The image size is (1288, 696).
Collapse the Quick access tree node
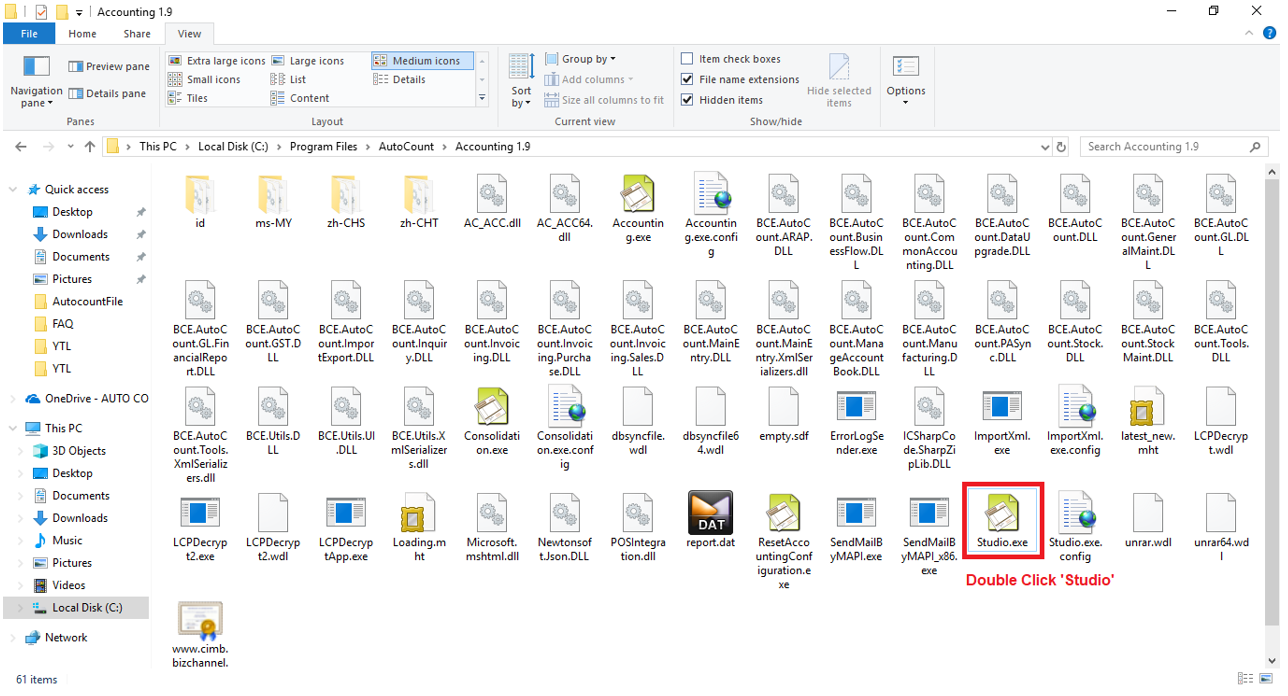pyautogui.click(x=13, y=189)
